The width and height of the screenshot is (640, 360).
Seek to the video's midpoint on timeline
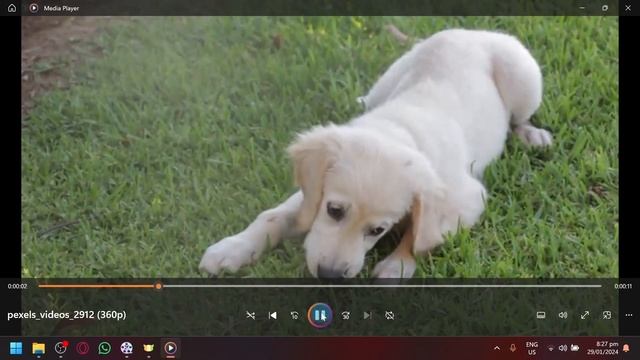click(320, 286)
